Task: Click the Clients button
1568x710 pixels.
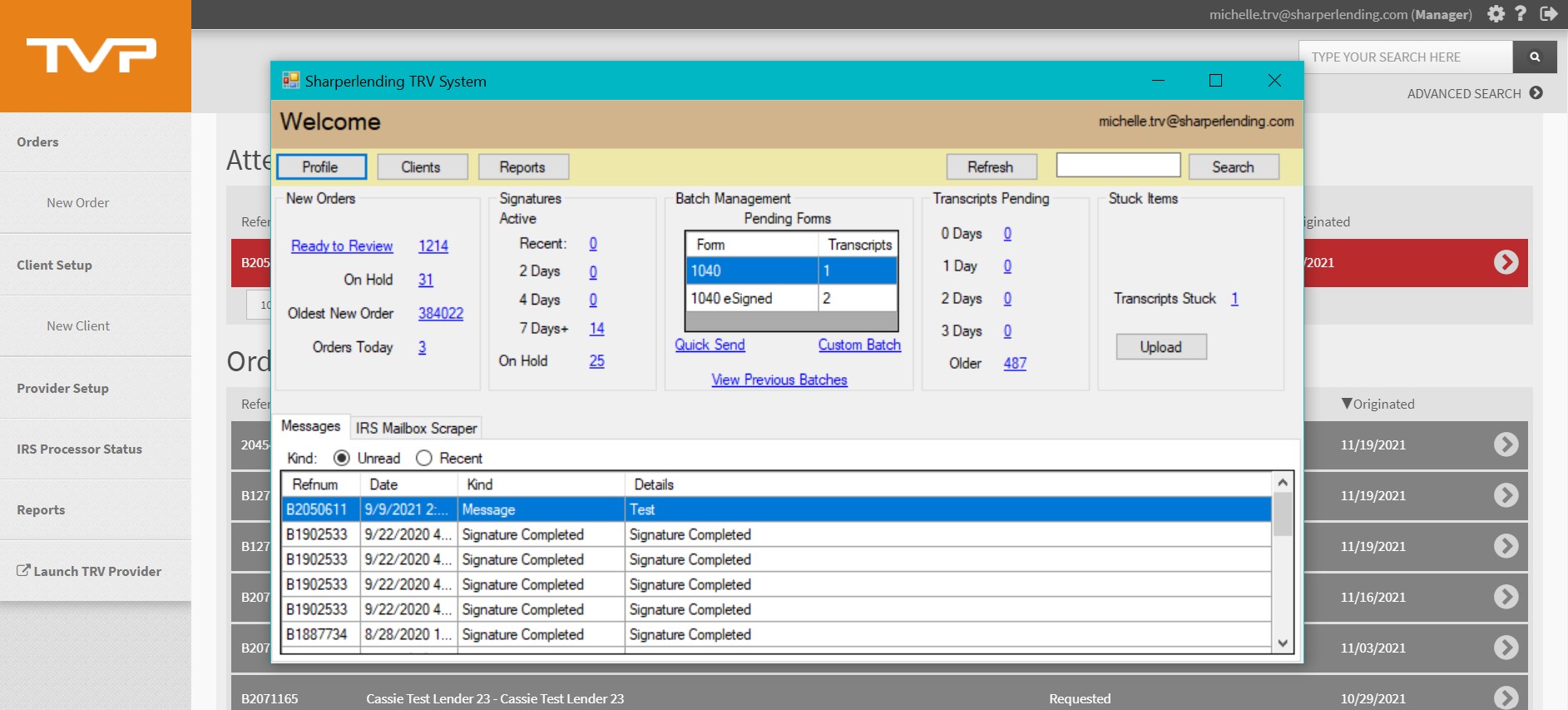Action: tap(422, 166)
